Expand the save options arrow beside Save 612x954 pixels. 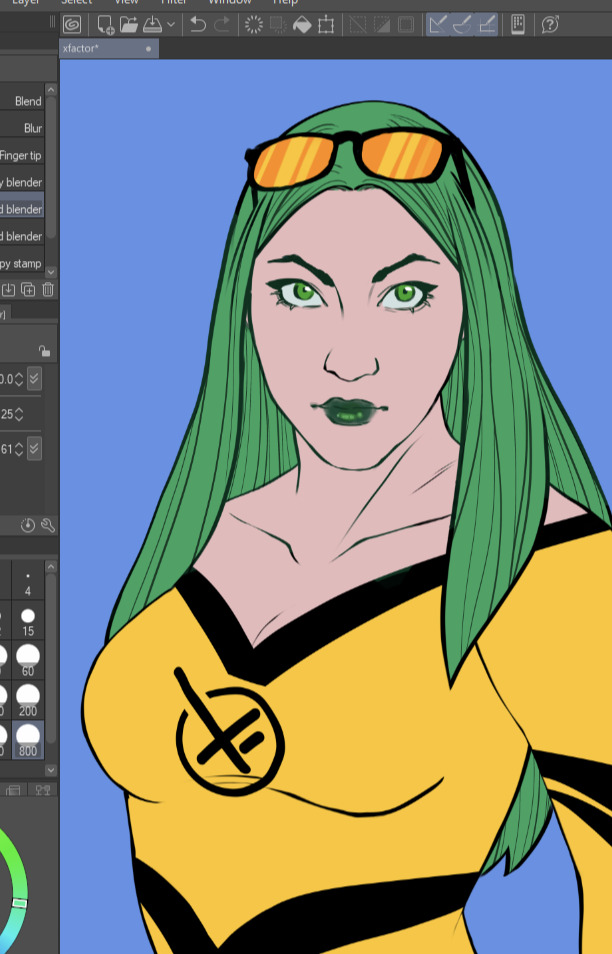171,25
